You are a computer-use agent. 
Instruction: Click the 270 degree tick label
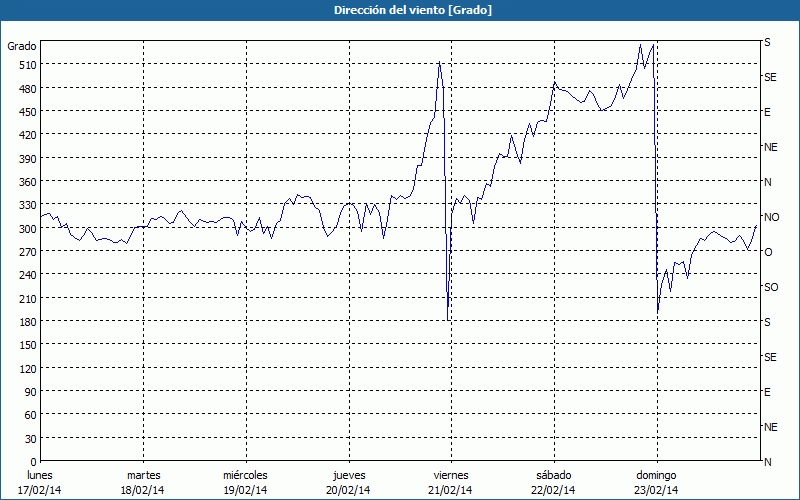coord(26,252)
